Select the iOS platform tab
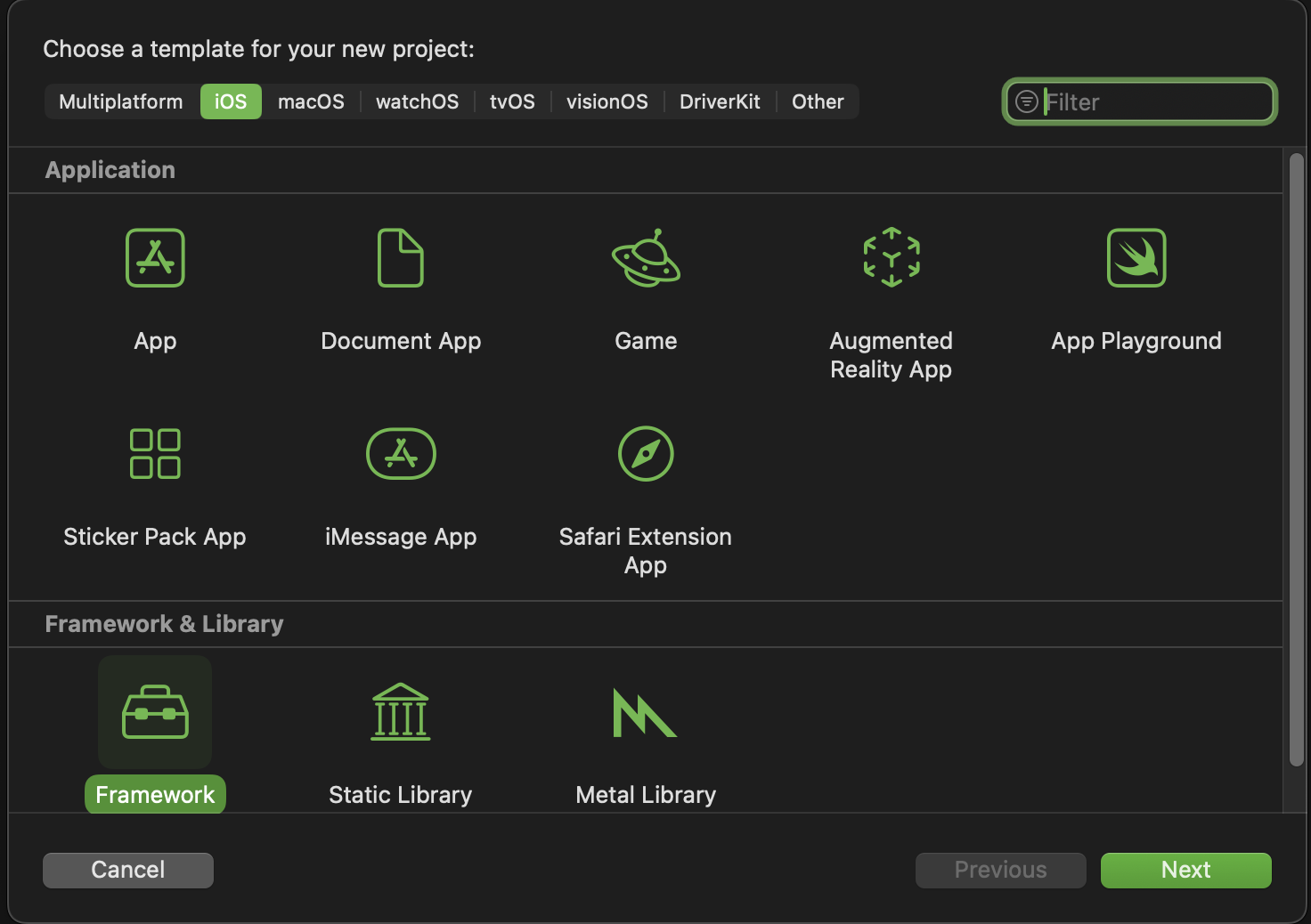 [x=231, y=101]
